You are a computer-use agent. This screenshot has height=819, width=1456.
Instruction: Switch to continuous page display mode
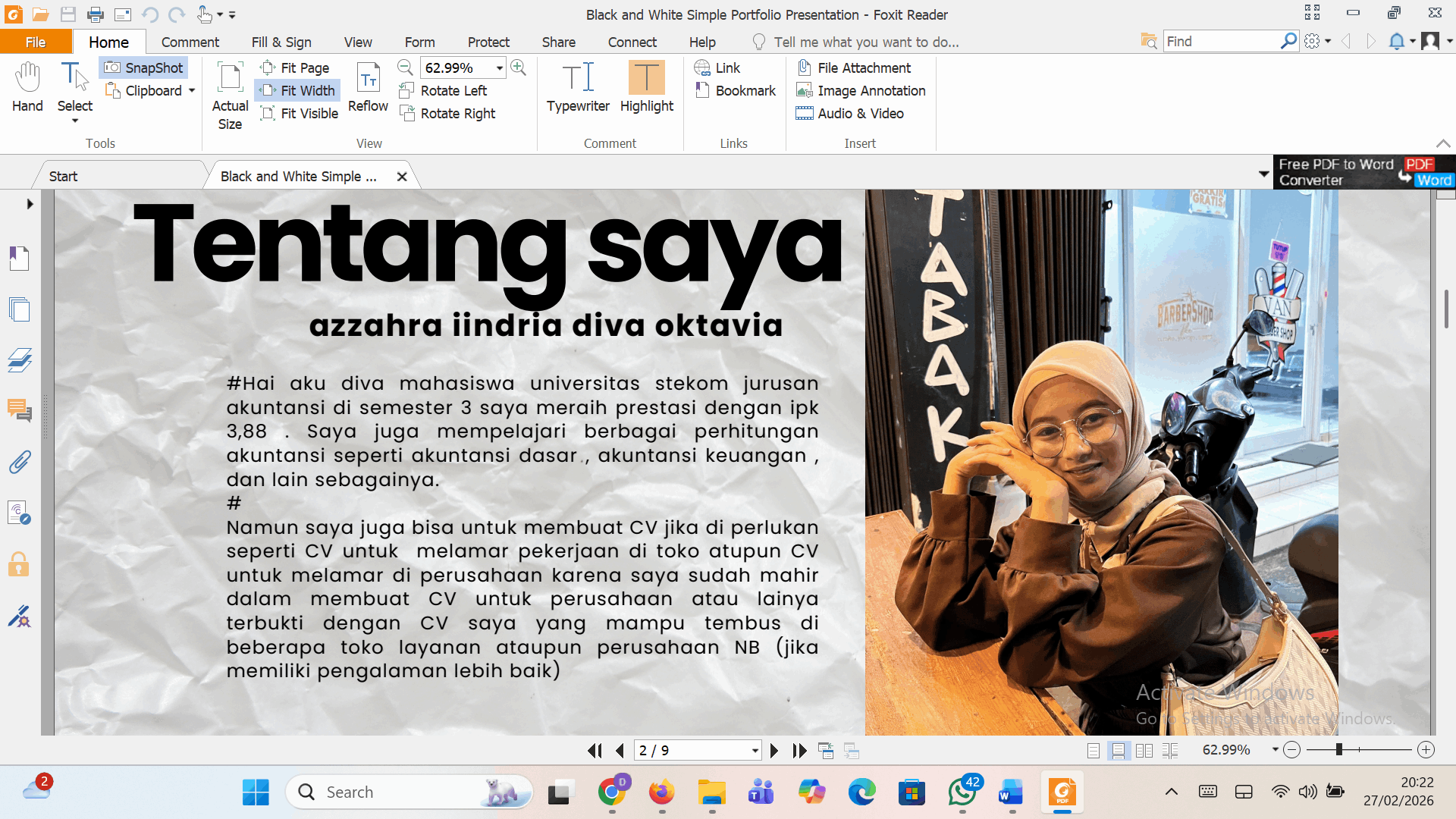1118,751
